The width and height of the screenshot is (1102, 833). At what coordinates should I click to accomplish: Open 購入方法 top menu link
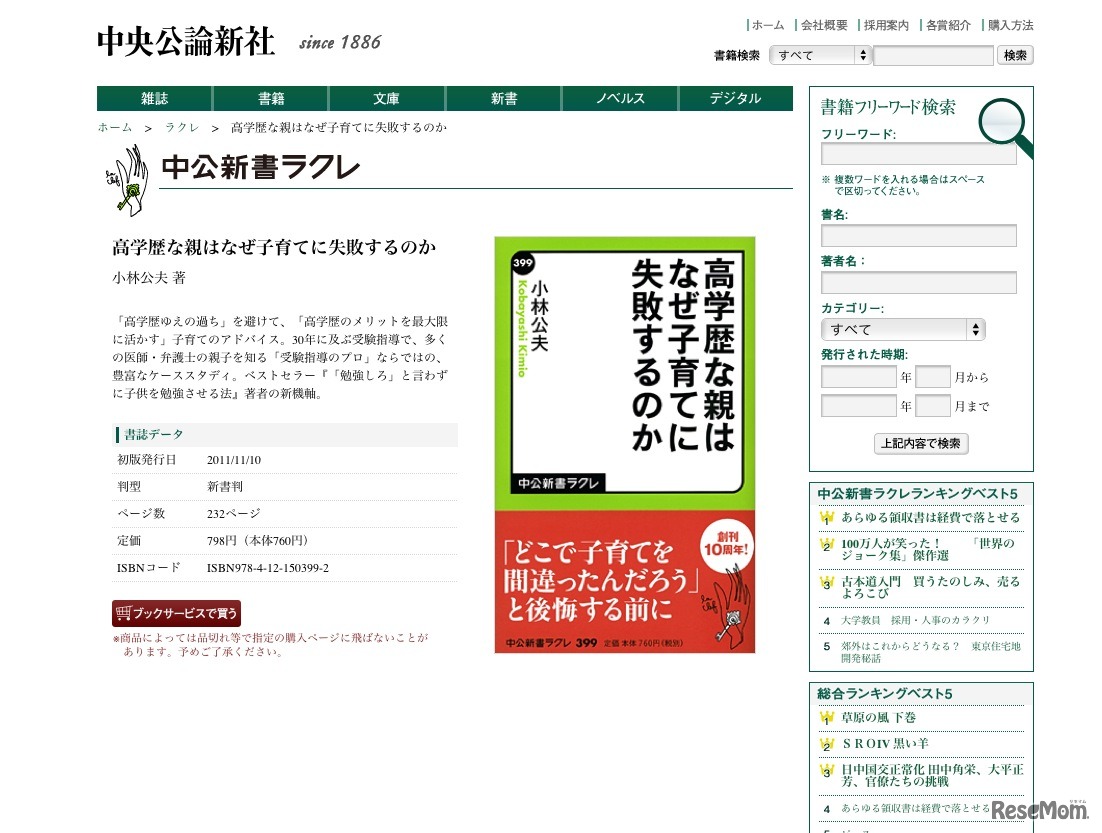1011,25
